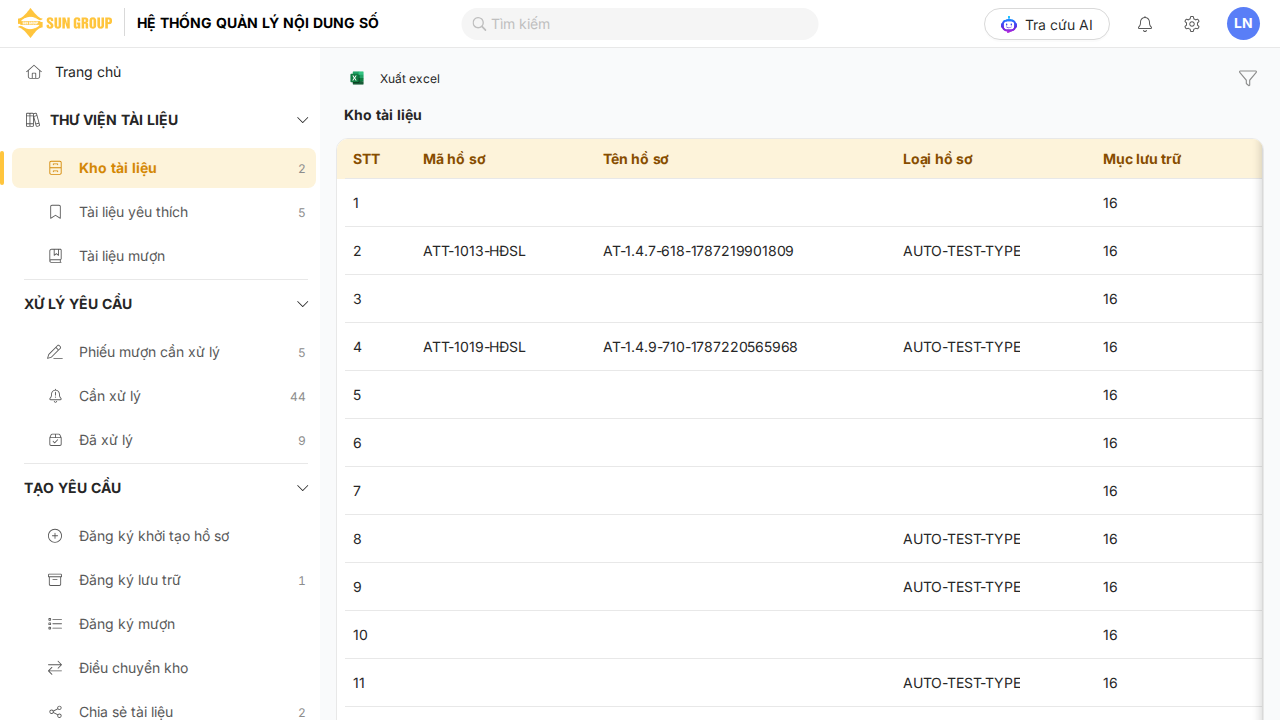Click the Excel file icon

357,78
